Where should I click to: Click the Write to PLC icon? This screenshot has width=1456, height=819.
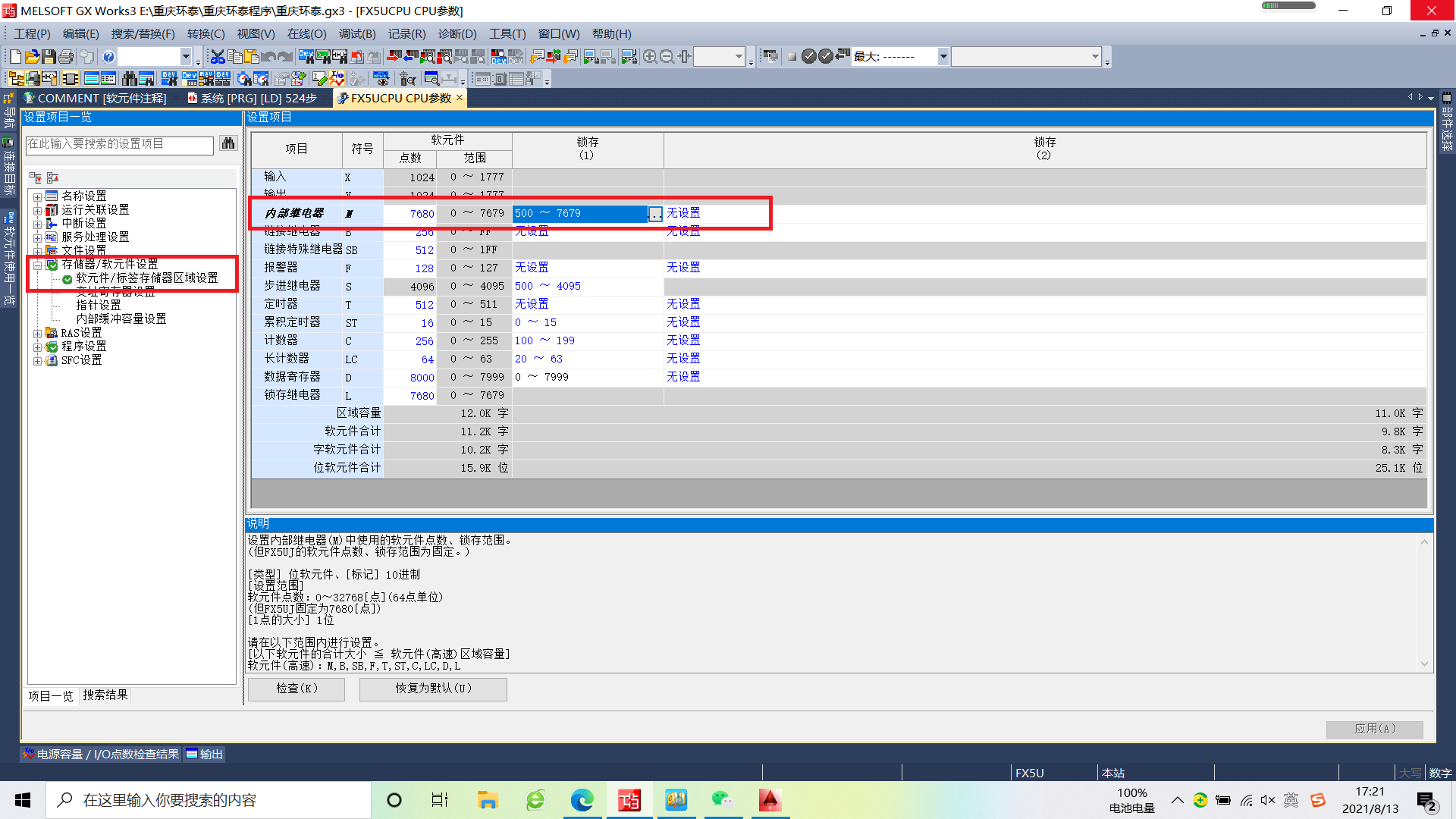point(394,57)
